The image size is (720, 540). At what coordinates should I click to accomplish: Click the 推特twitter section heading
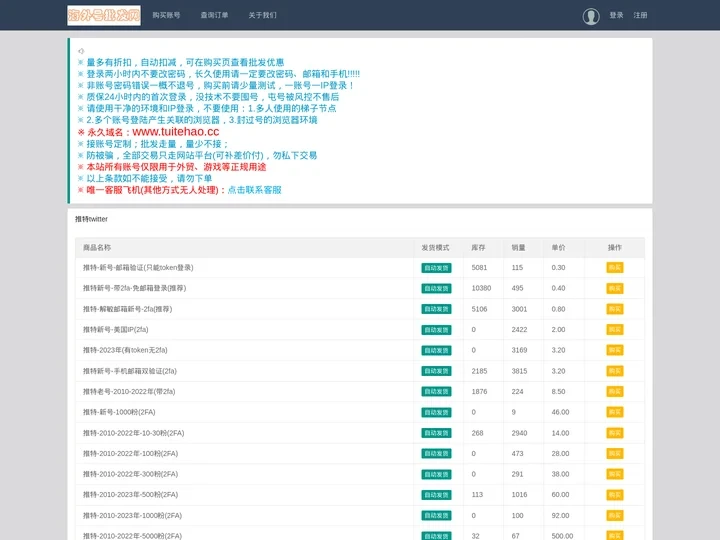pos(91,219)
